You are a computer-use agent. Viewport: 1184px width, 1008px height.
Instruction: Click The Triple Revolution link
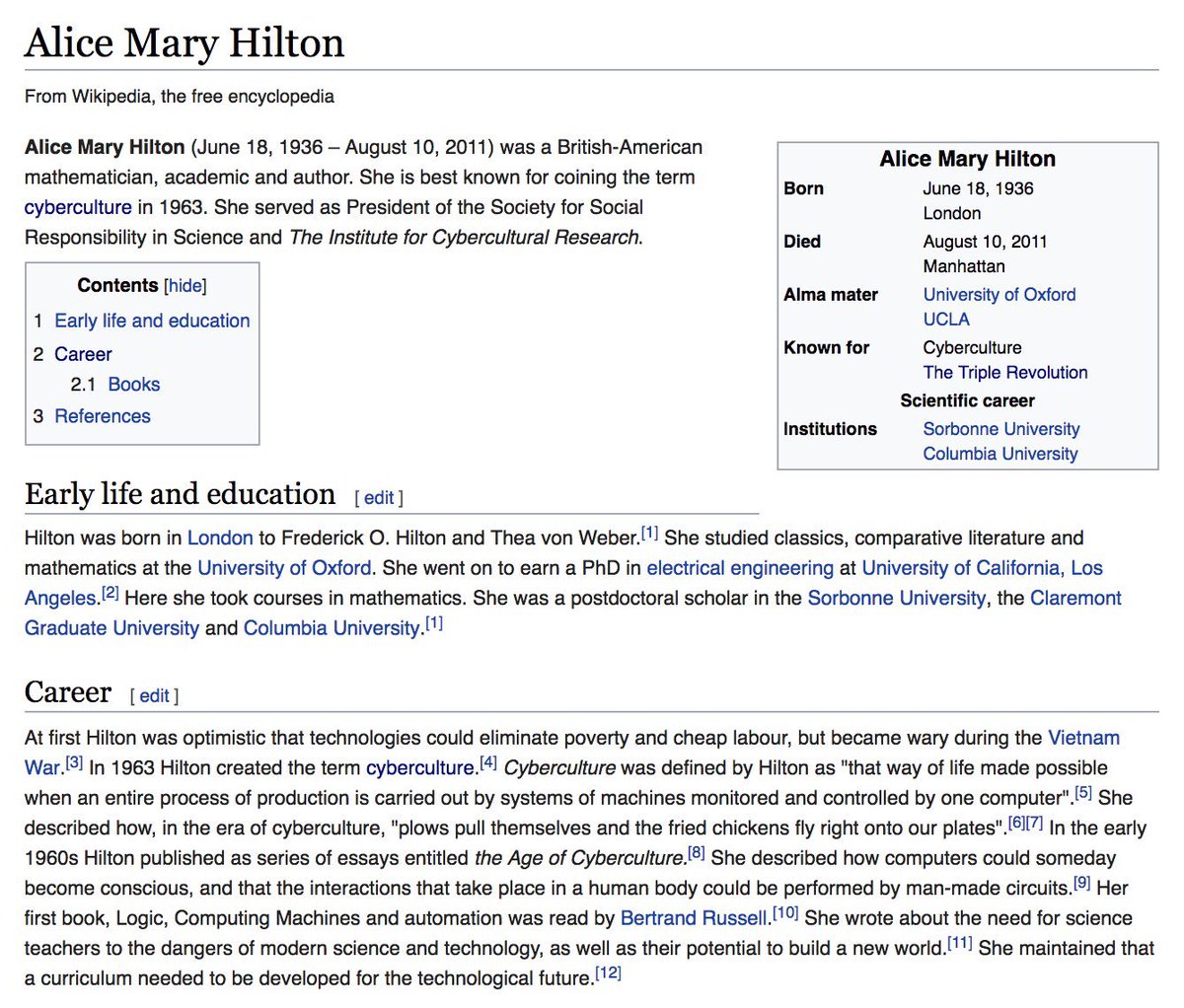click(x=1005, y=372)
